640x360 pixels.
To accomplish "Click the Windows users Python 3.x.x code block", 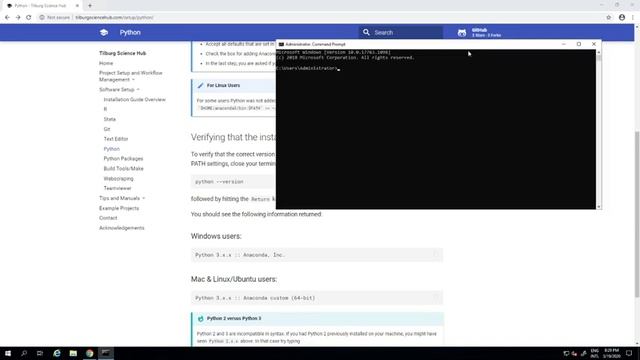I will click(x=317, y=255).
